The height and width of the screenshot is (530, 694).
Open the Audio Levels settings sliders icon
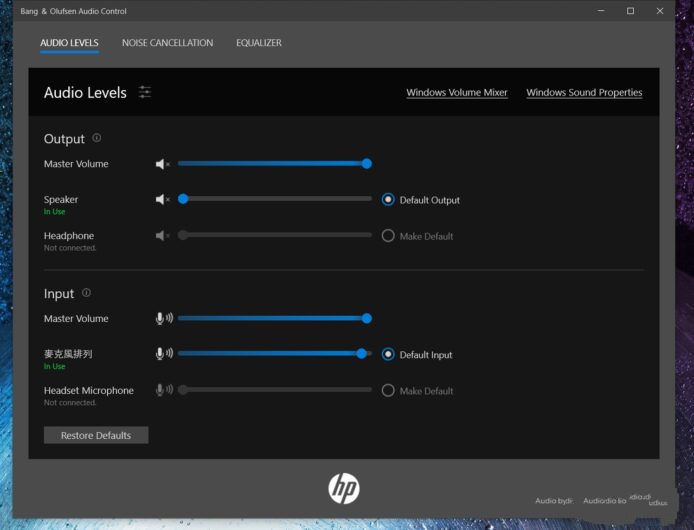point(145,92)
